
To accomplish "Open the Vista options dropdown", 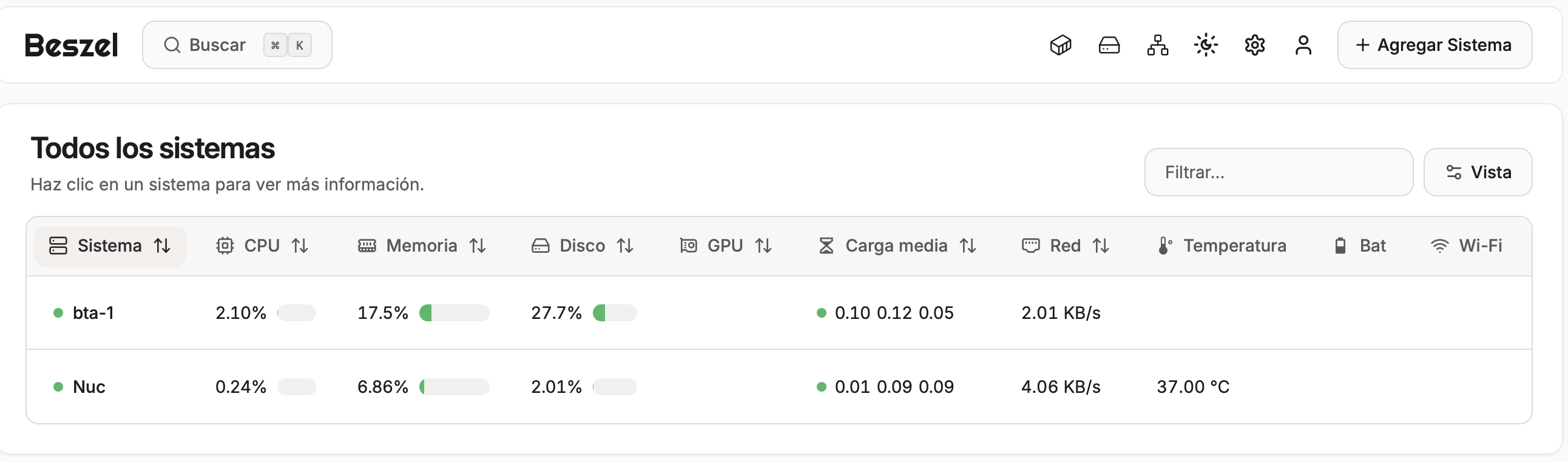I will (x=1478, y=172).
